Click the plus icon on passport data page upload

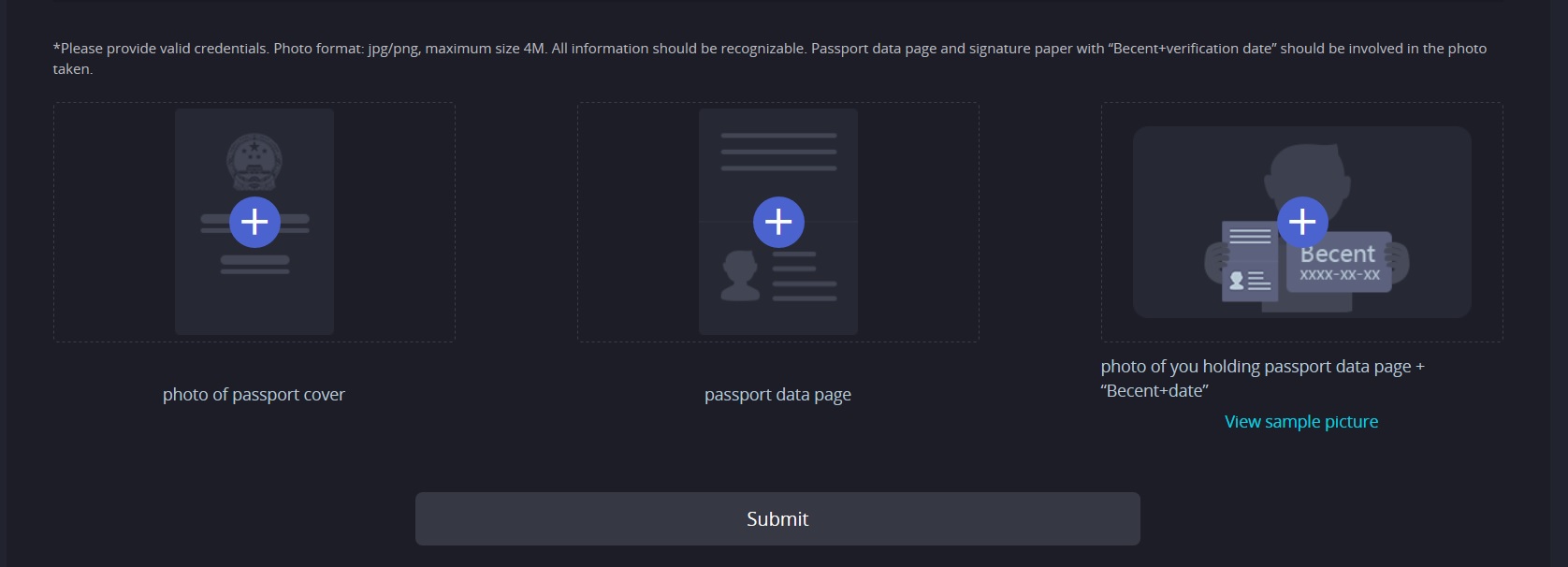point(778,222)
